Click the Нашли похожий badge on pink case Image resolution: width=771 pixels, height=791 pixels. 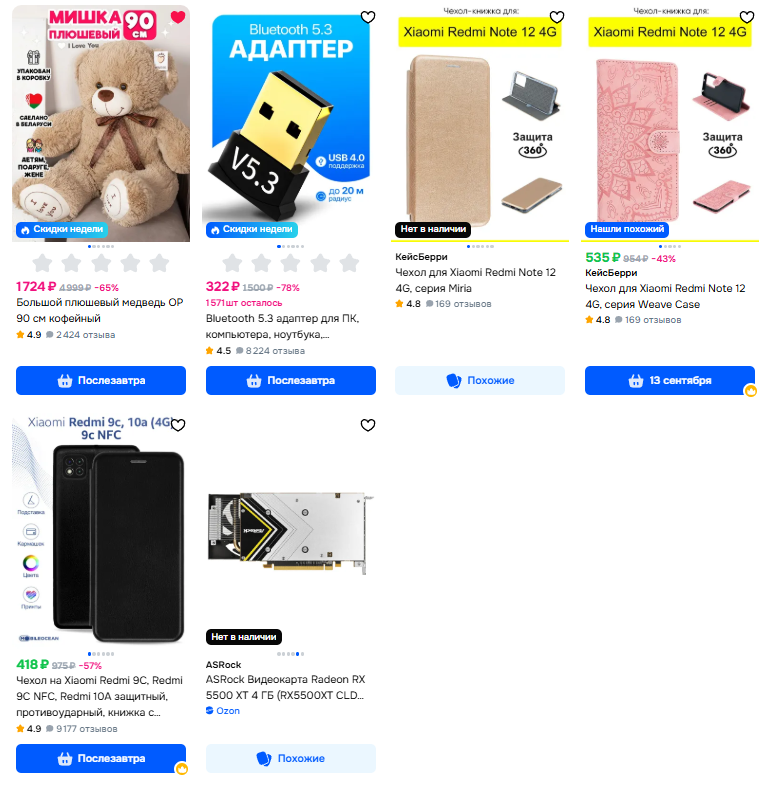tap(627, 230)
